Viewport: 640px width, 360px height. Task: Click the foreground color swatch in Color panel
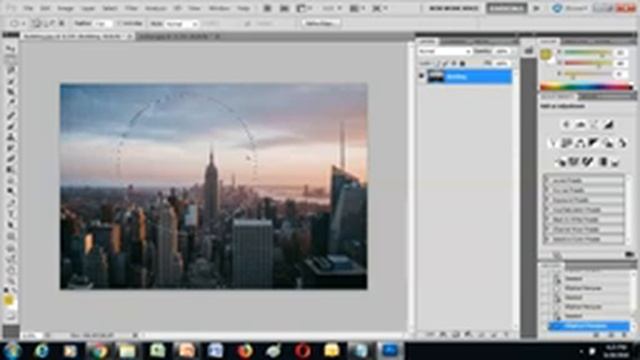point(546,54)
